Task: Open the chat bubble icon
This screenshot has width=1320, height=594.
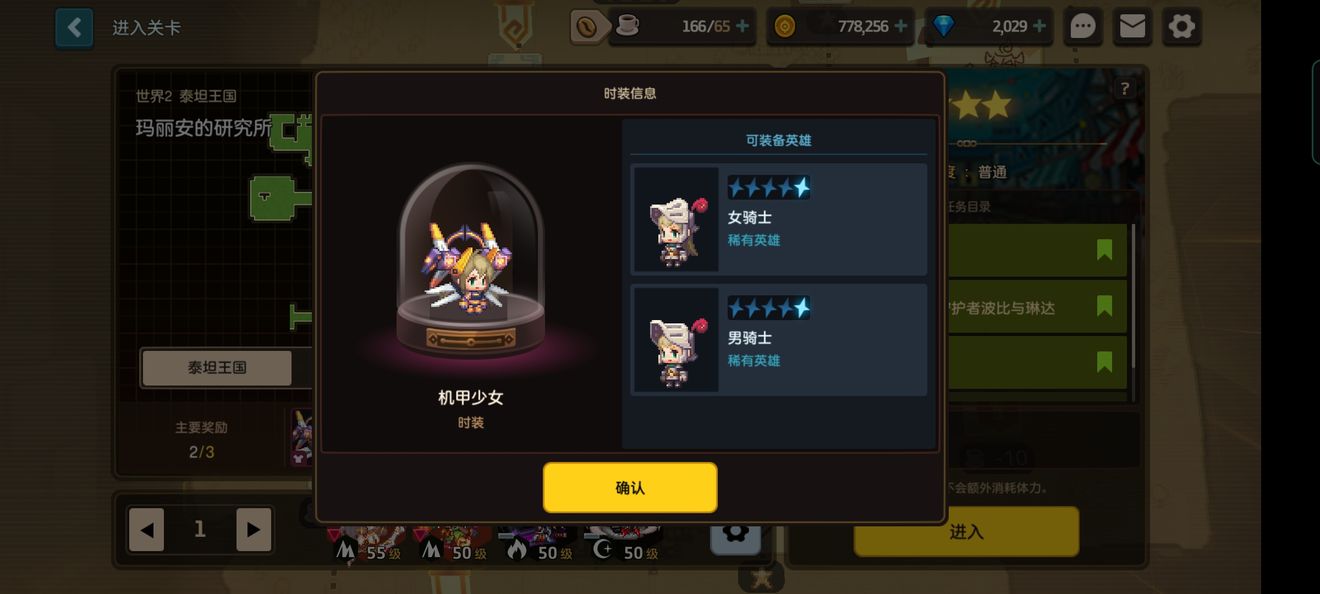Action: pos(1083,27)
